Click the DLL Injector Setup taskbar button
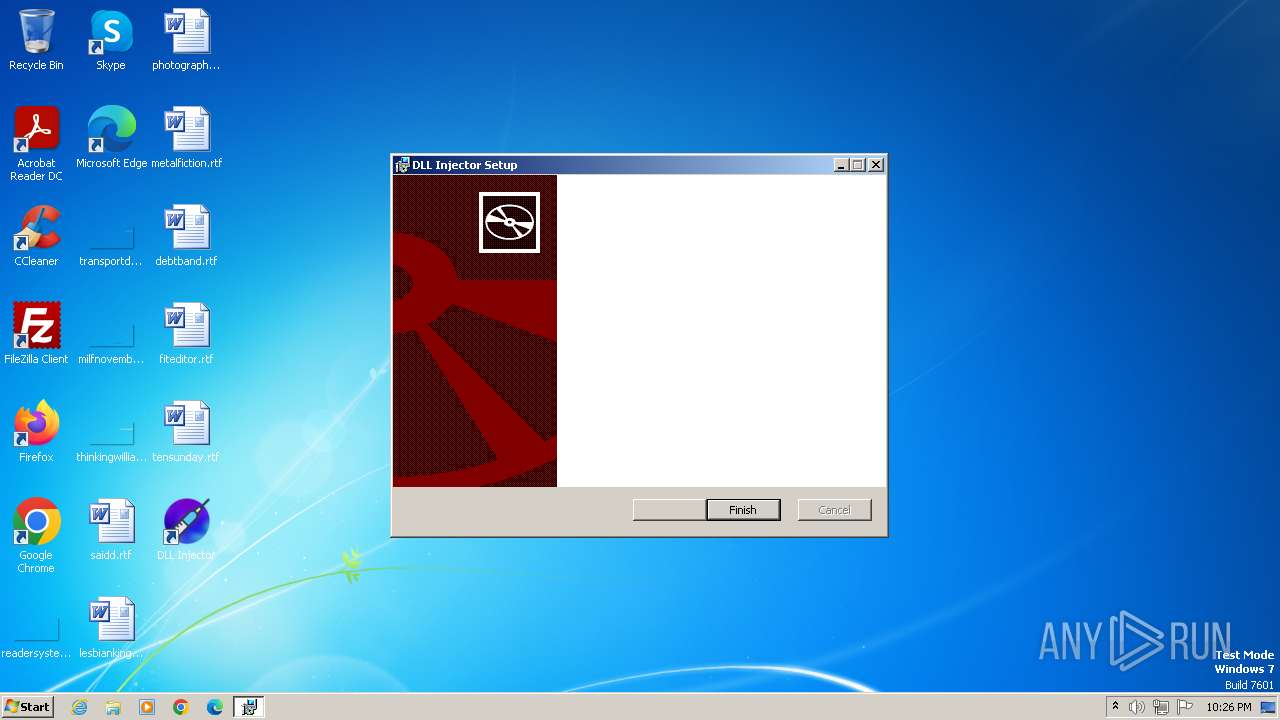Viewport: 1280px width, 720px height. point(249,707)
